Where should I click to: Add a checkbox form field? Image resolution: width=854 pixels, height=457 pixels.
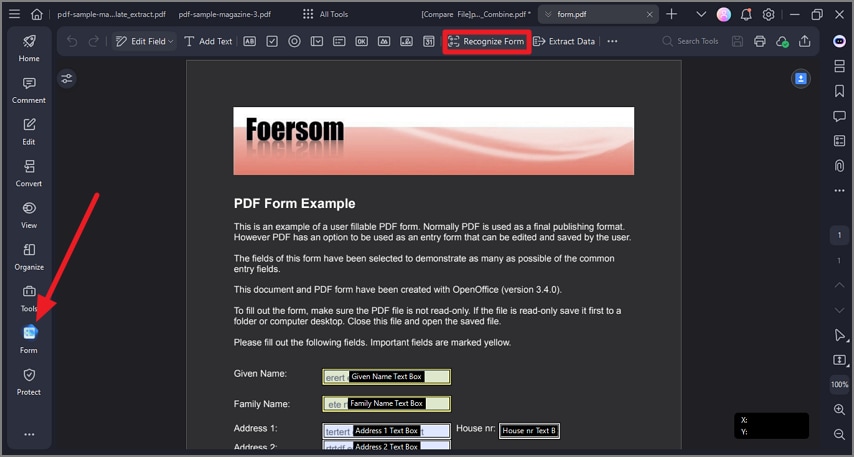pyautogui.click(x=272, y=41)
